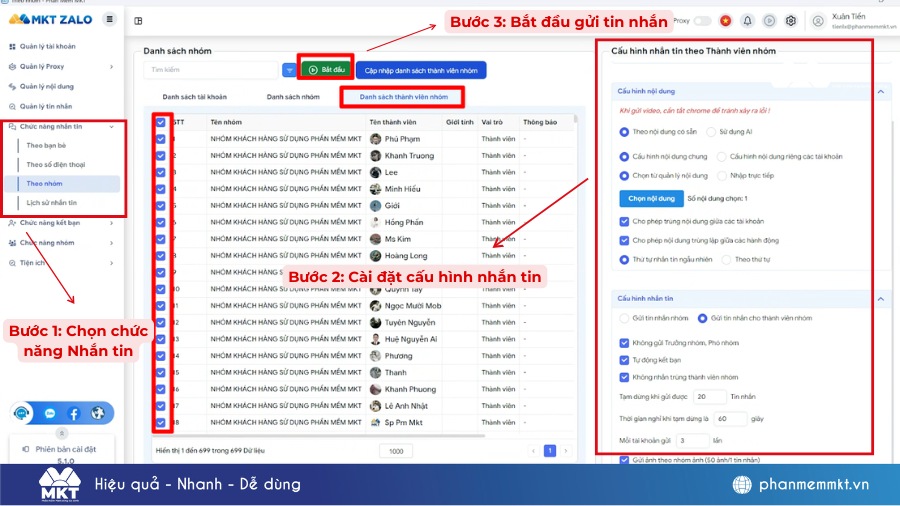This screenshot has height=506, width=900.
Task: Select Theo nhóm submenu item
Action: 62,184
